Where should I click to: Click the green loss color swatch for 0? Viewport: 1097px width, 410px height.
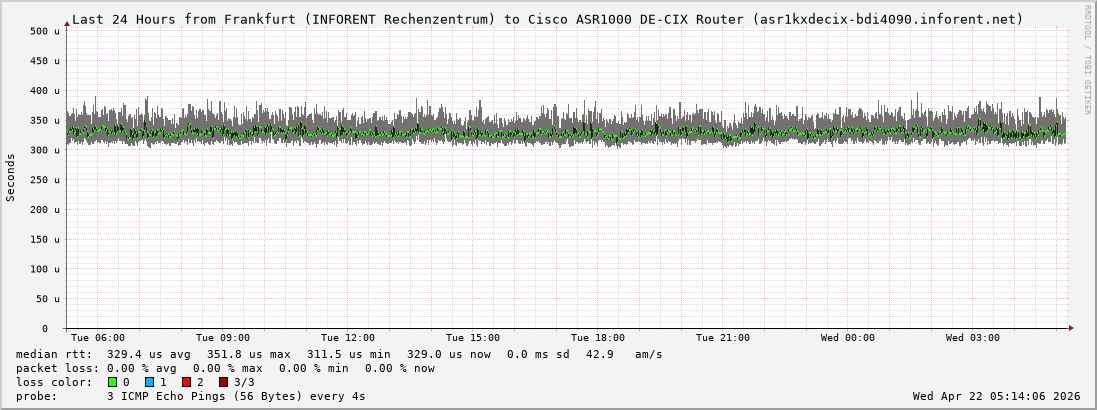click(x=112, y=382)
